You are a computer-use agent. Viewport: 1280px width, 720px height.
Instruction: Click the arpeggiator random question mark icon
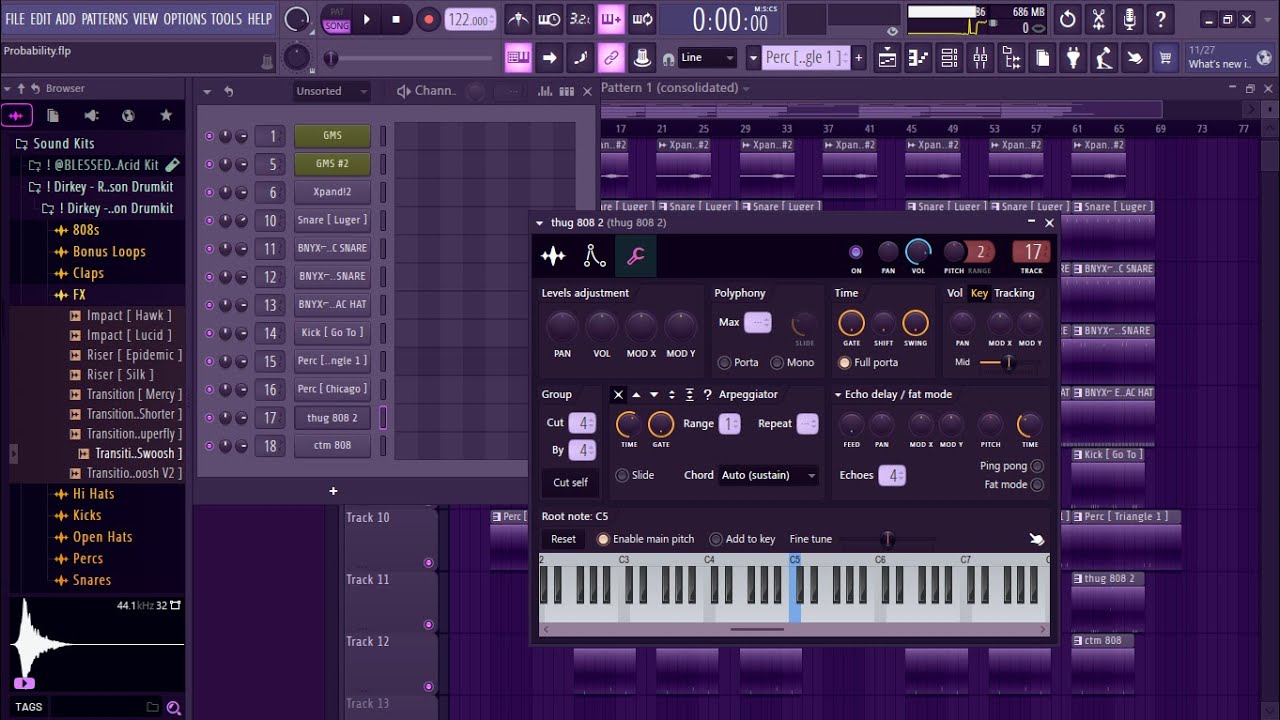pos(707,395)
